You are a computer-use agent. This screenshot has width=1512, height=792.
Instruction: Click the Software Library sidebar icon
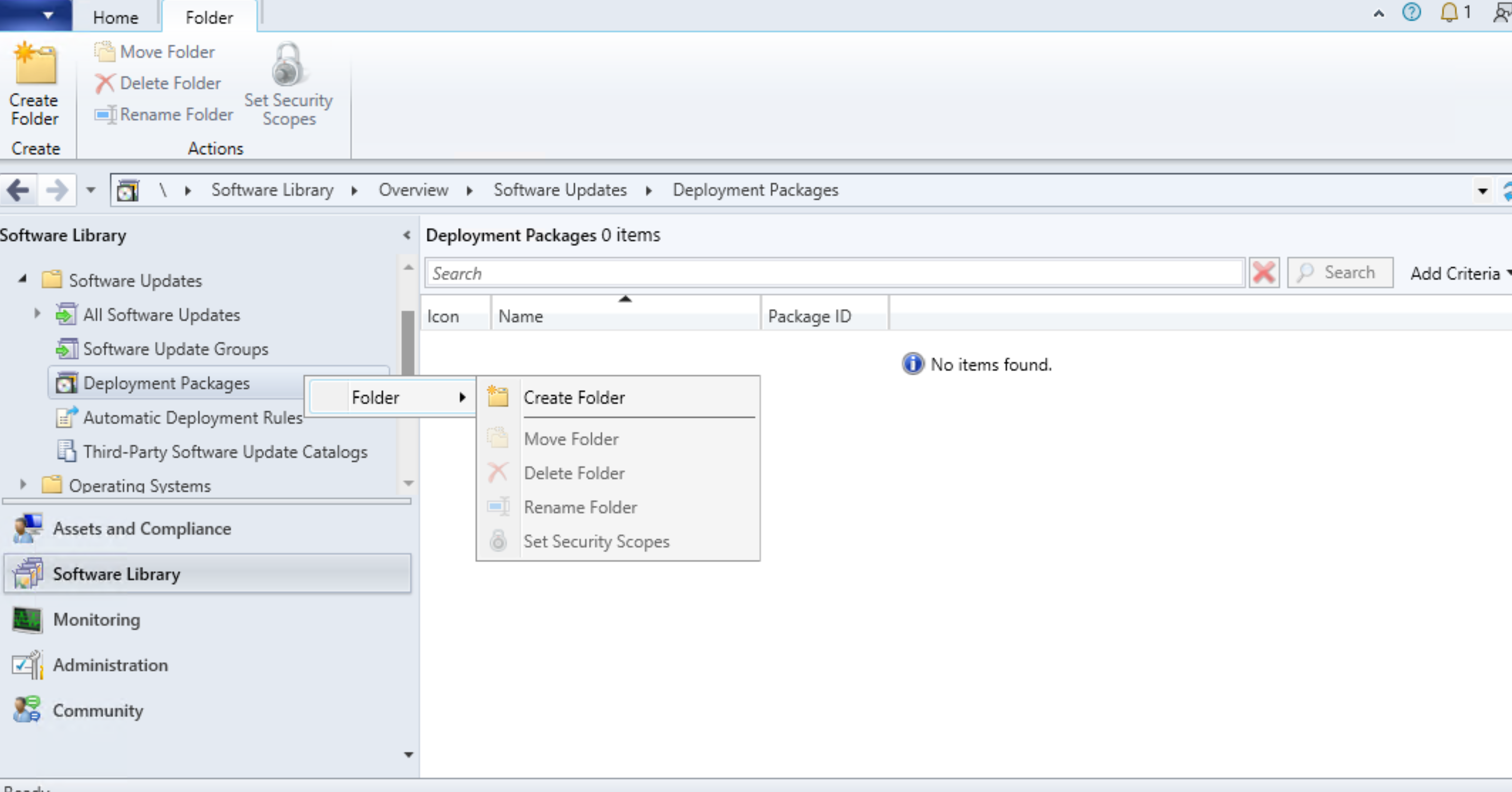pyautogui.click(x=27, y=573)
